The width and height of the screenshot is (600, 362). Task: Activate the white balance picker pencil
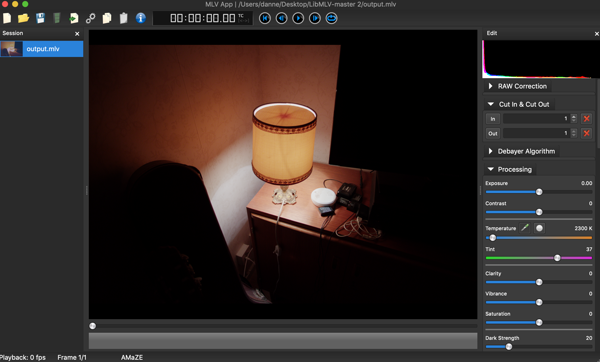click(525, 228)
